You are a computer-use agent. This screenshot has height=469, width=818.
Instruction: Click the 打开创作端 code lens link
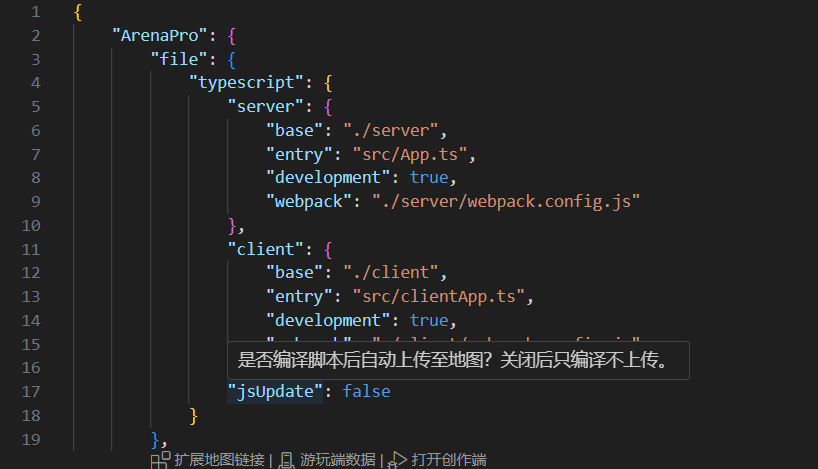click(447, 460)
